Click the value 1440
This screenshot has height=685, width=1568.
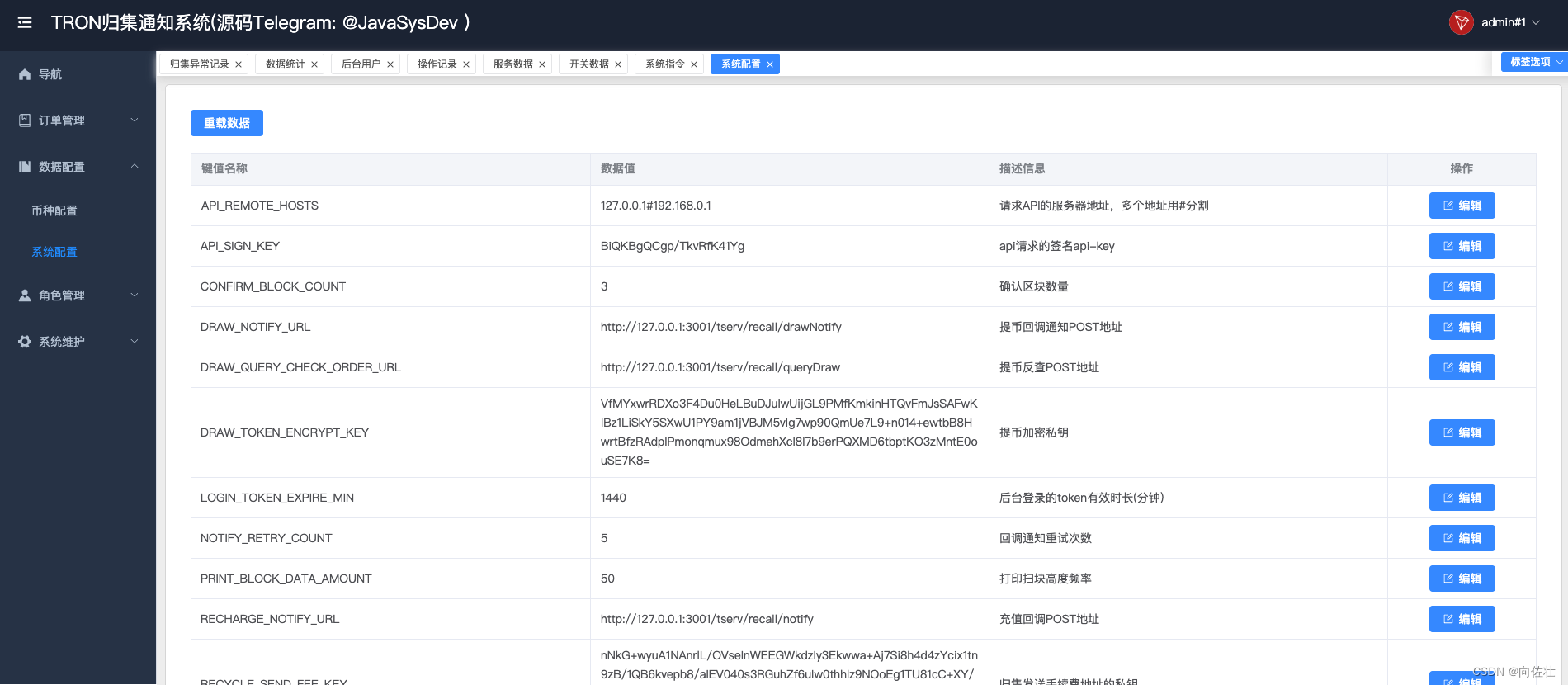613,498
